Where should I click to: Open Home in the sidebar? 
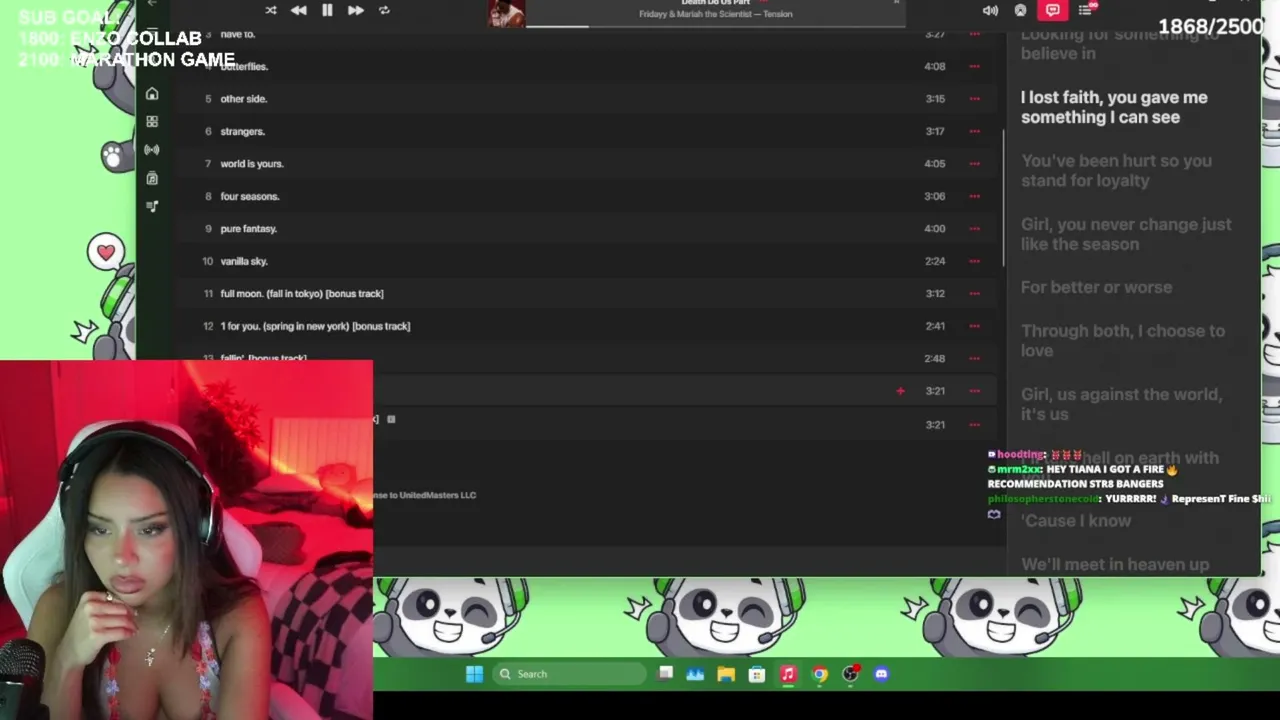point(152,94)
